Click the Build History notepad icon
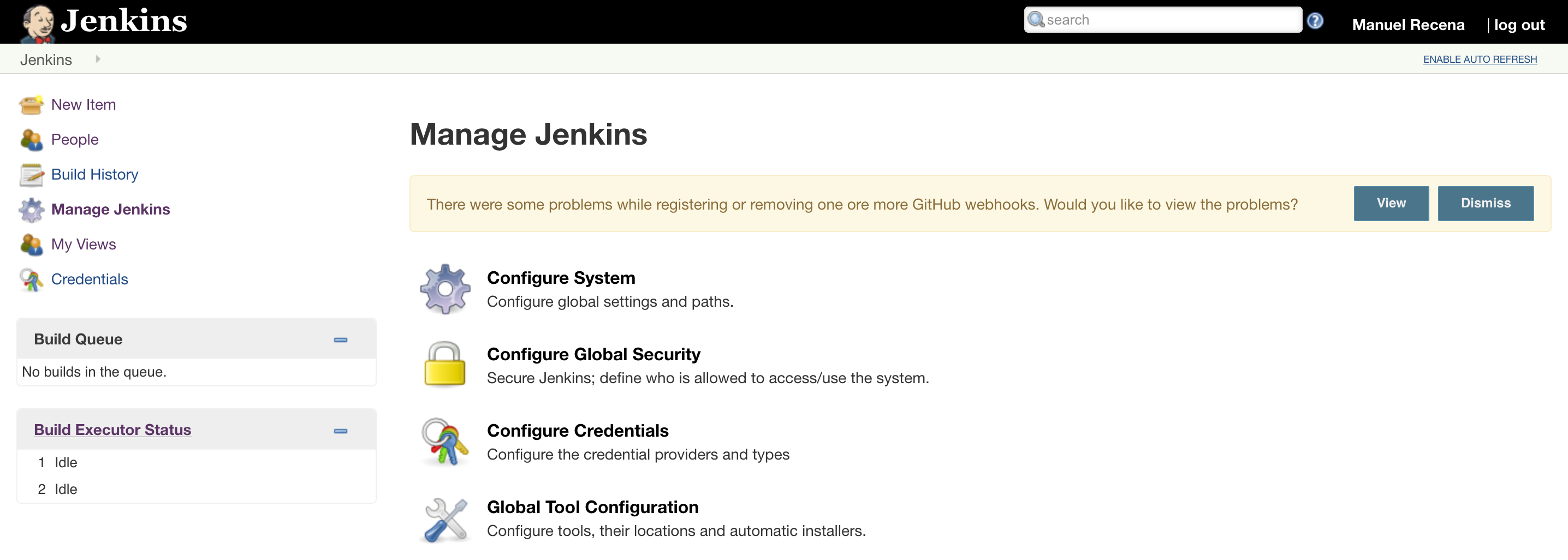Viewport: 1568px width, 560px height. pyautogui.click(x=31, y=175)
